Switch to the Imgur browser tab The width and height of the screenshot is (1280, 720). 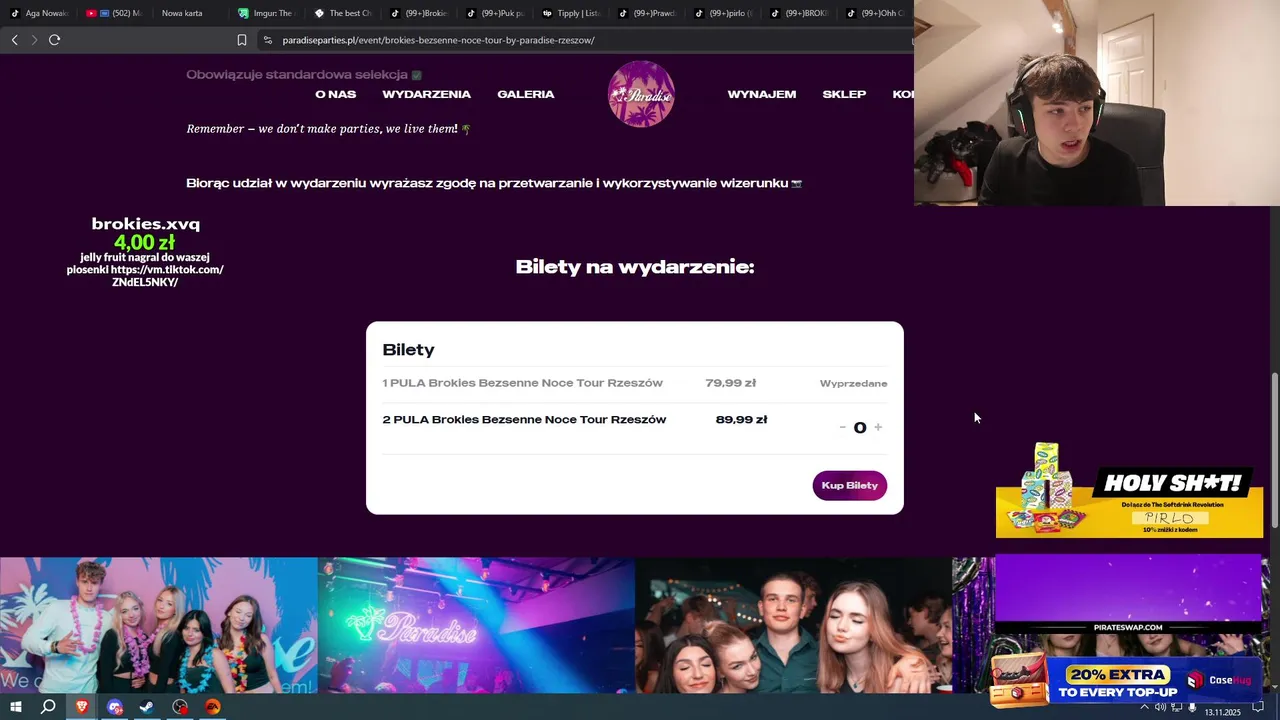(x=266, y=13)
